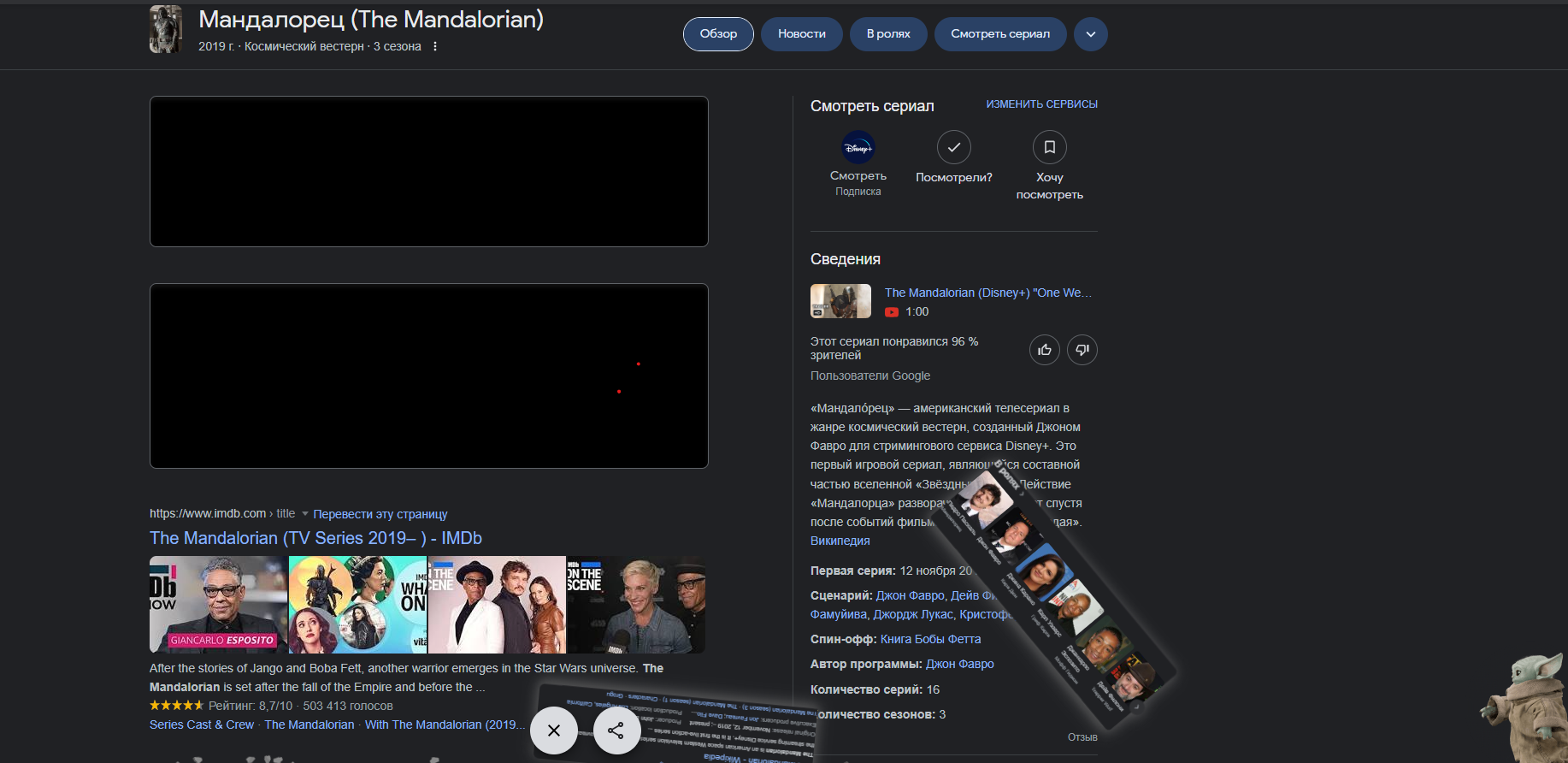This screenshot has width=1568, height=763.
Task: Expand more tabs with the chevron button
Action: point(1091,34)
